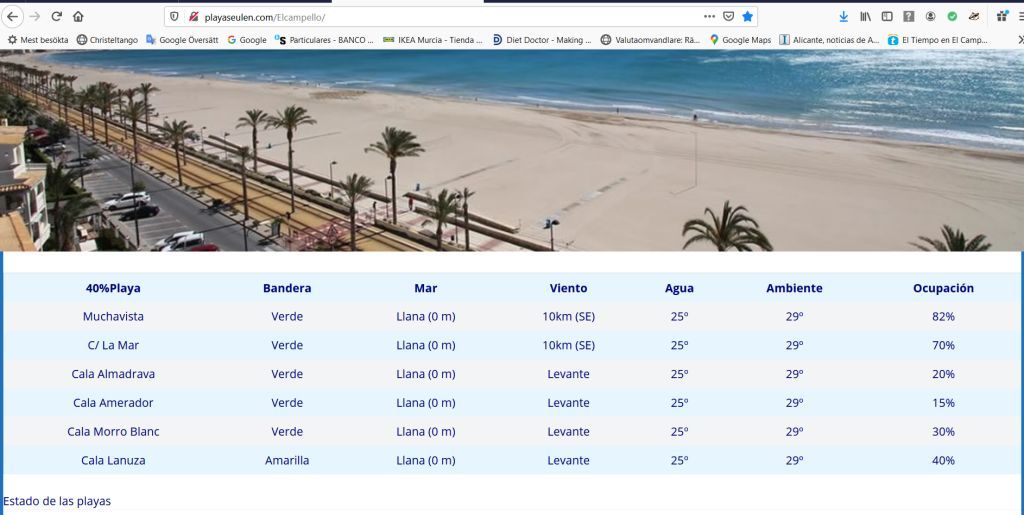Viewport: 1024px width, 515px height.
Task: Open the Firefox hamburger menu
Action: (x=1020, y=16)
